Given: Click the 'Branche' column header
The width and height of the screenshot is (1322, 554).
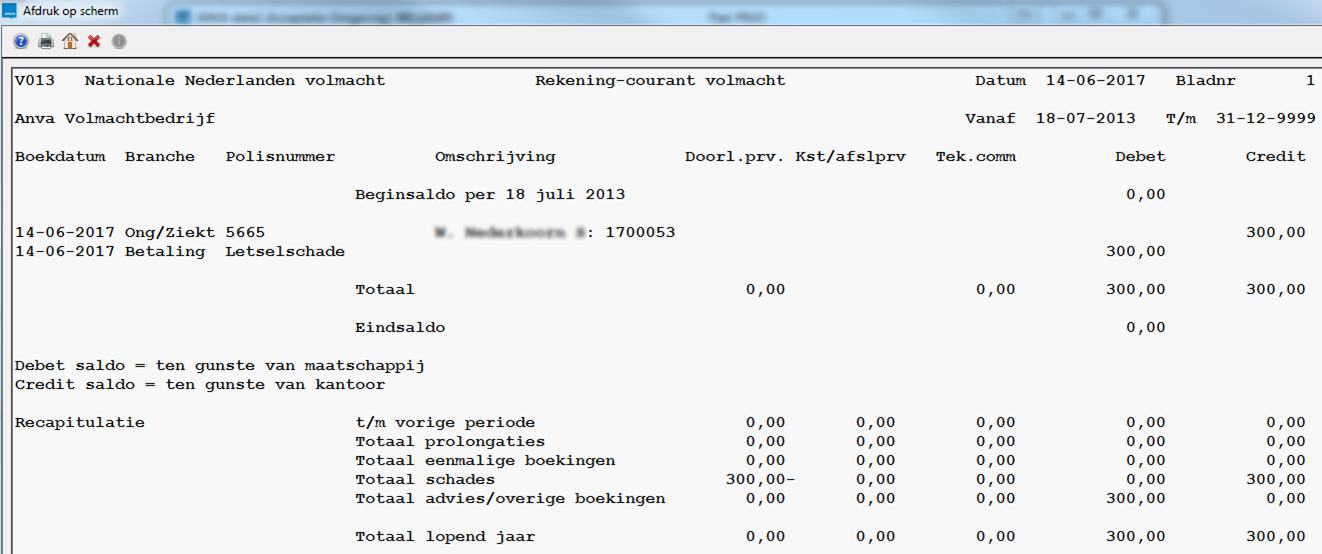Looking at the screenshot, I should 160,156.
